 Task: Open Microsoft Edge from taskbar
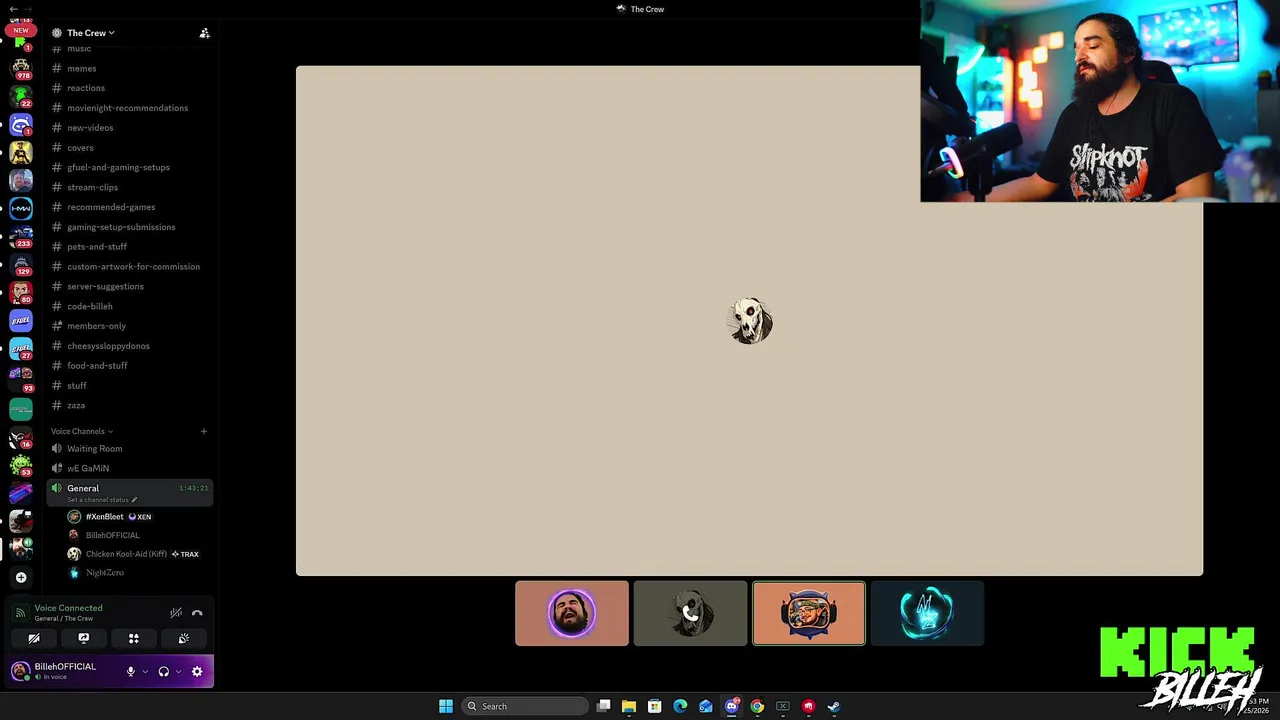680,706
